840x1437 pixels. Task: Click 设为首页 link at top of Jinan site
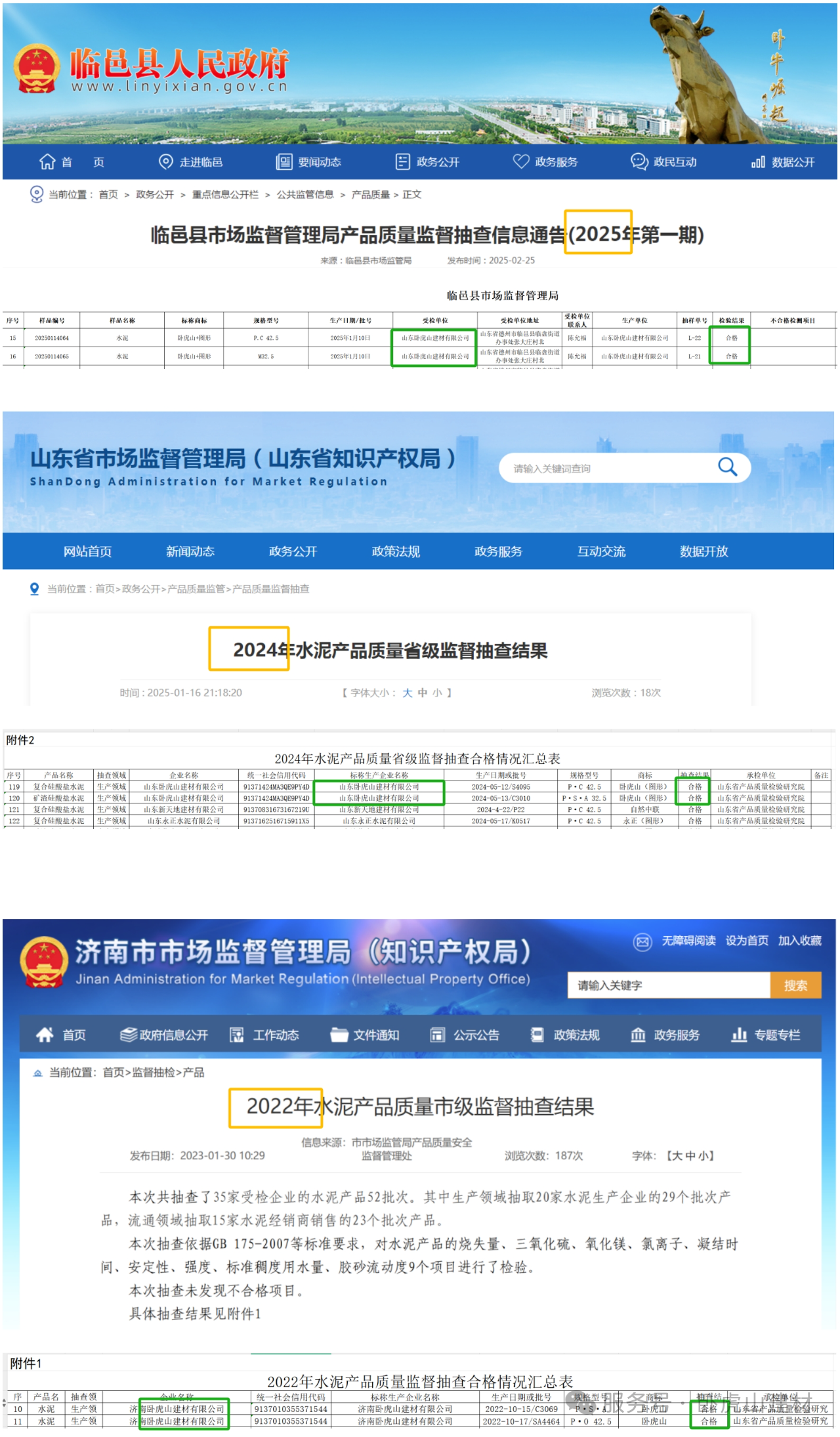point(747,941)
